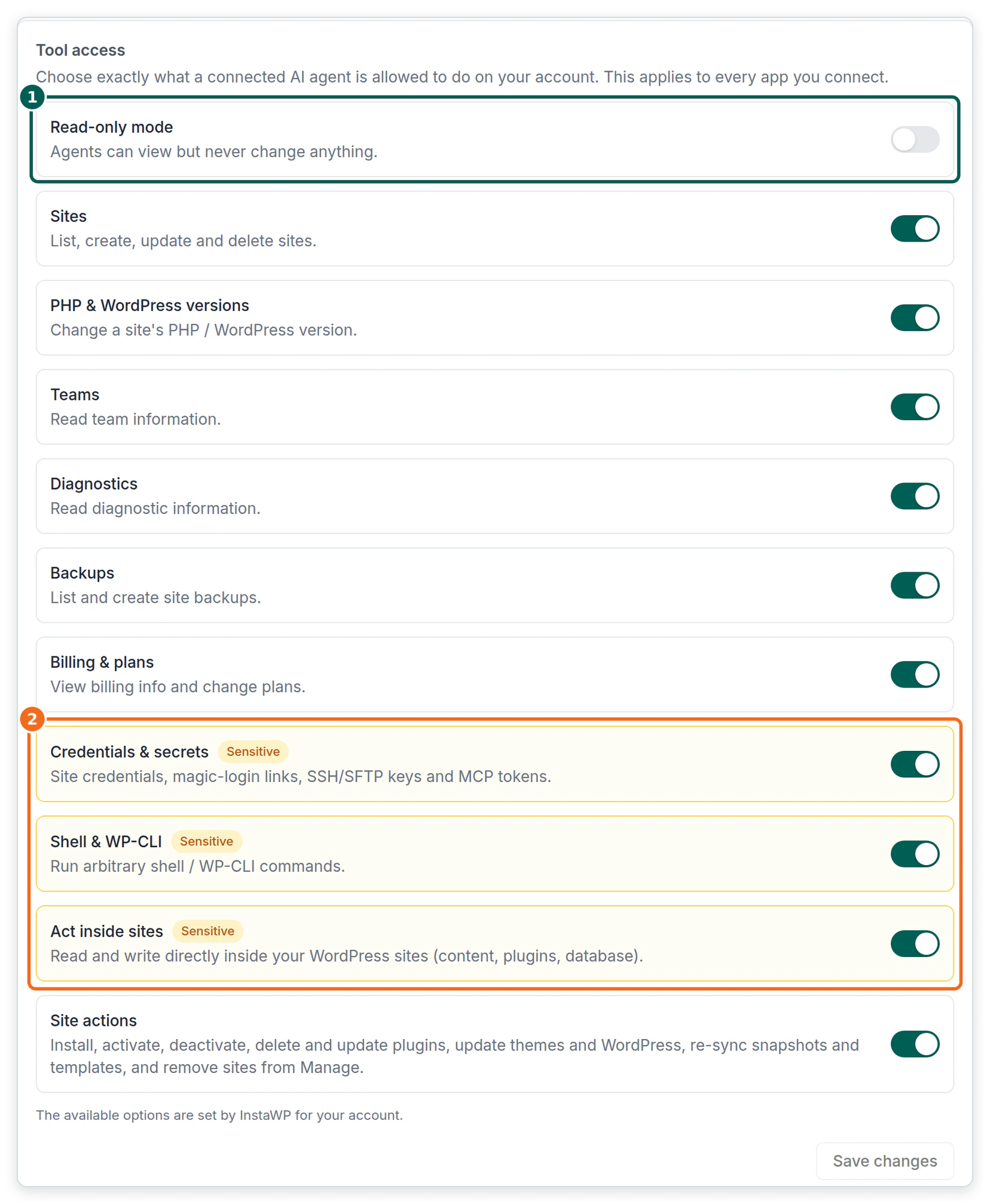This screenshot has width=990, height=1204.
Task: Switch off Credentials & secrets toggle
Action: point(915,763)
